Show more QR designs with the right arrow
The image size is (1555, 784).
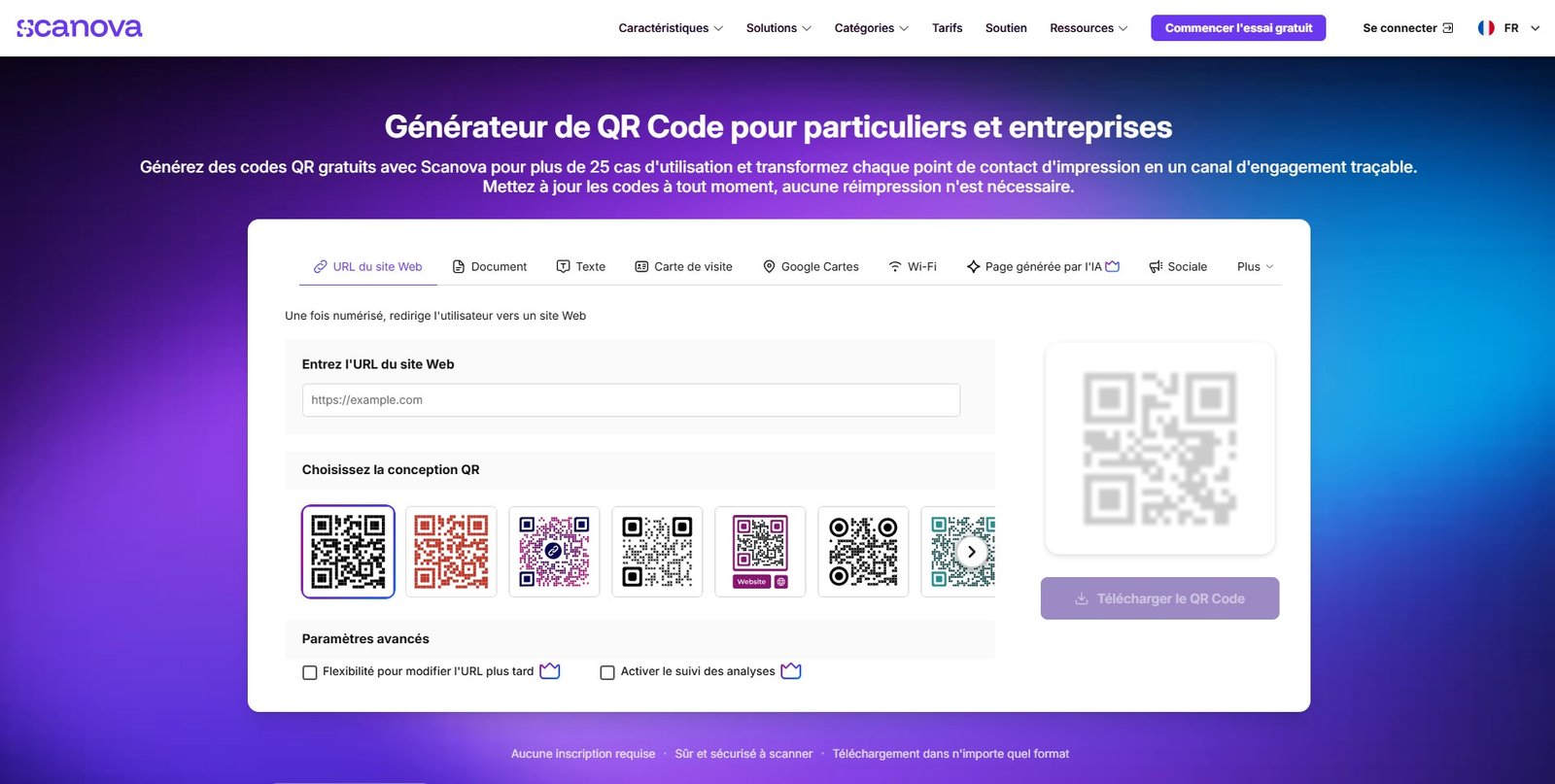tap(971, 552)
